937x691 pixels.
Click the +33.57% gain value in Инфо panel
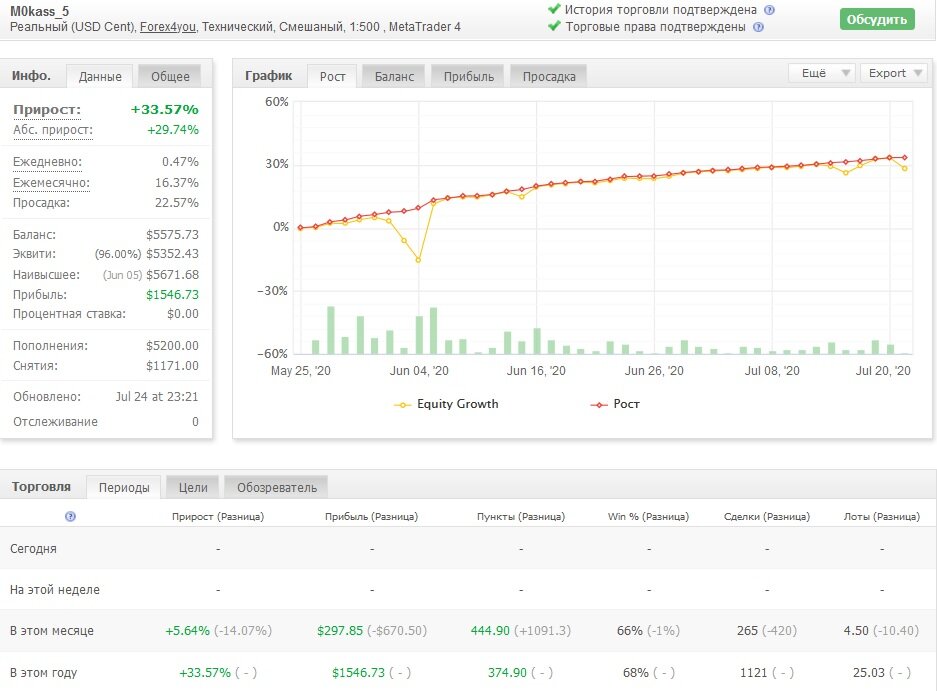click(164, 109)
